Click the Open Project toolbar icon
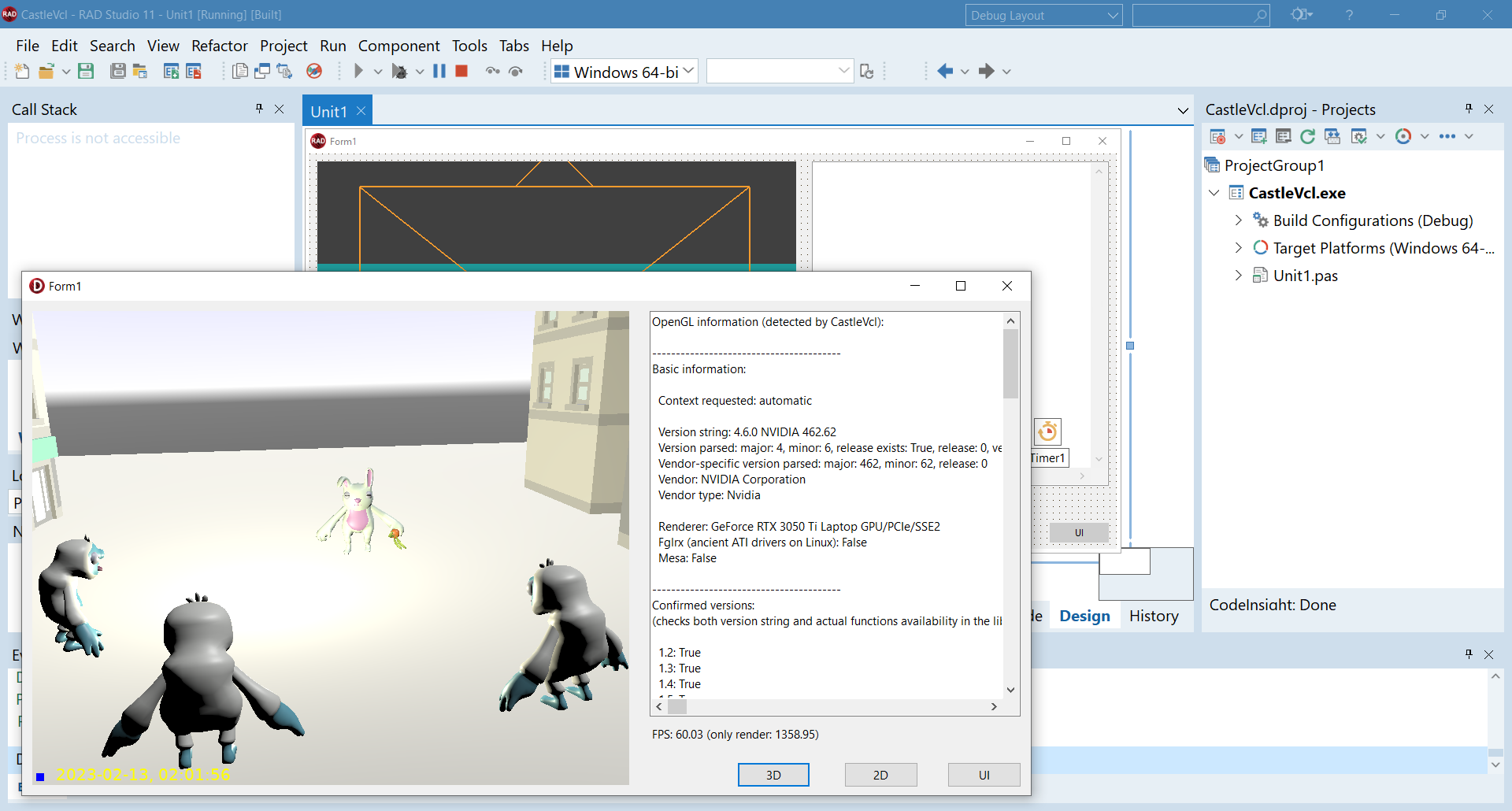This screenshot has width=1512, height=811. click(140, 72)
